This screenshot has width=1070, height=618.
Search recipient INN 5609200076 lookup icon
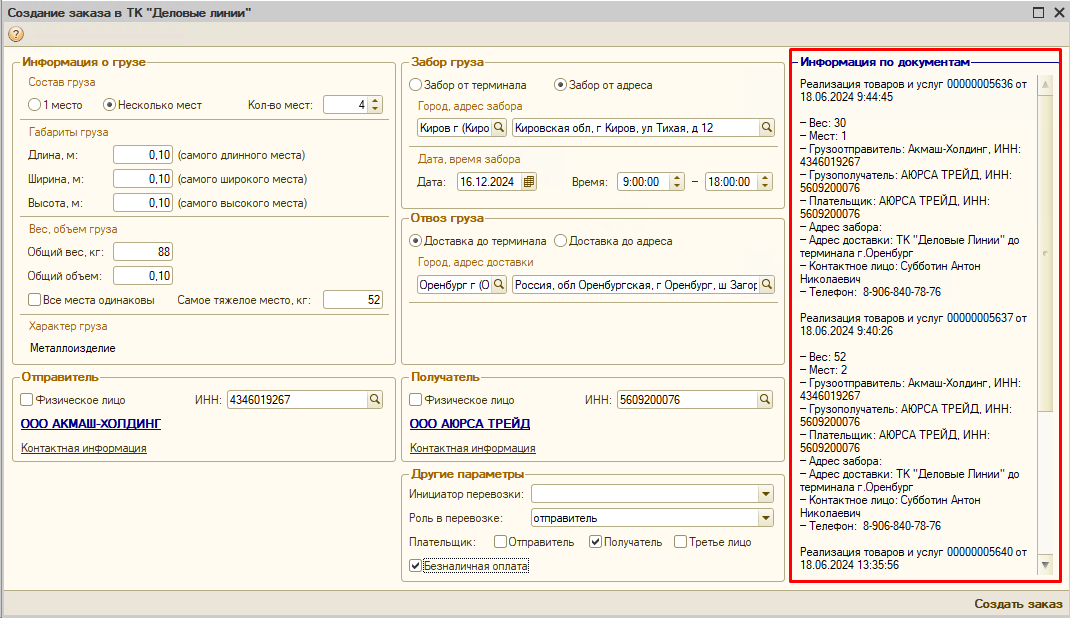[x=765, y=400]
